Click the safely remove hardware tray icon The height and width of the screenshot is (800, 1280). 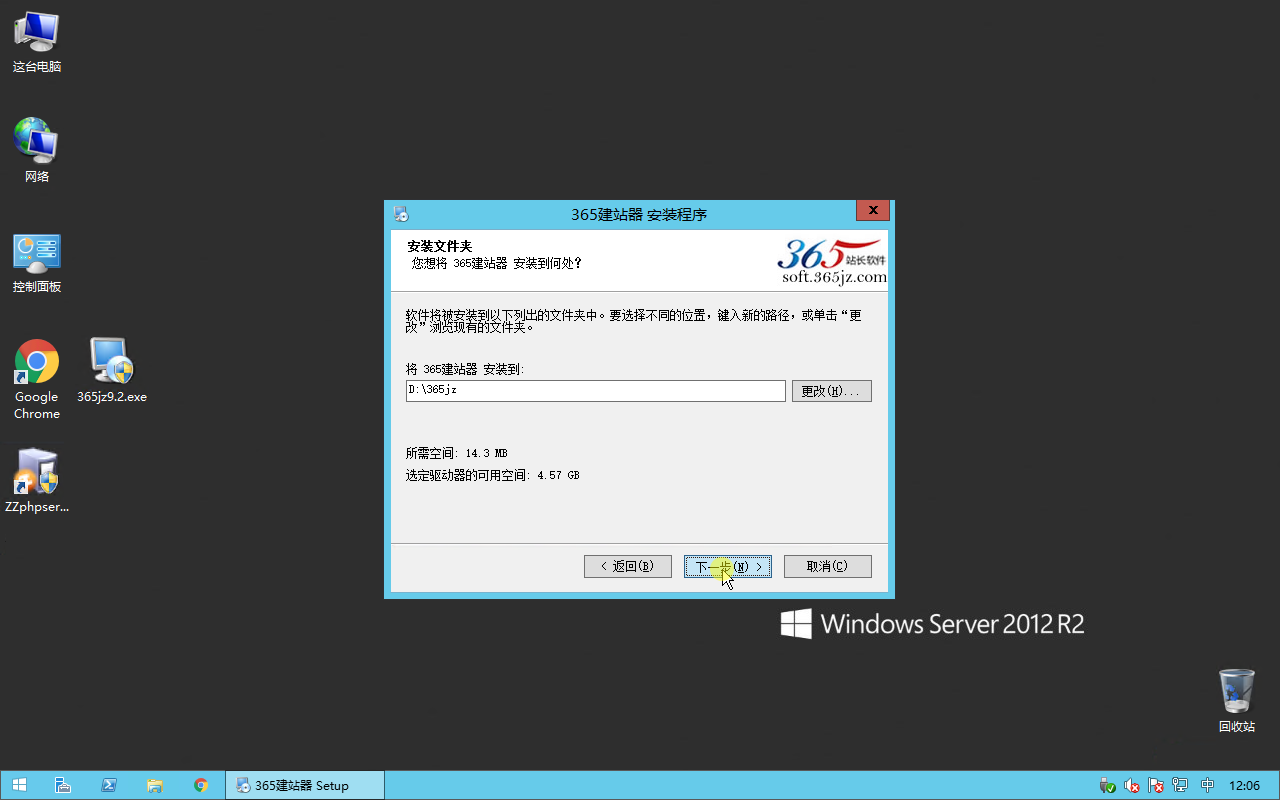click(x=1107, y=785)
